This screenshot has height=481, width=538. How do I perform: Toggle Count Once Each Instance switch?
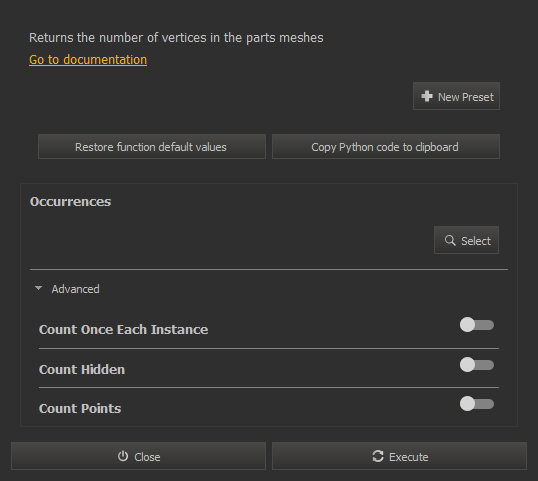[477, 325]
